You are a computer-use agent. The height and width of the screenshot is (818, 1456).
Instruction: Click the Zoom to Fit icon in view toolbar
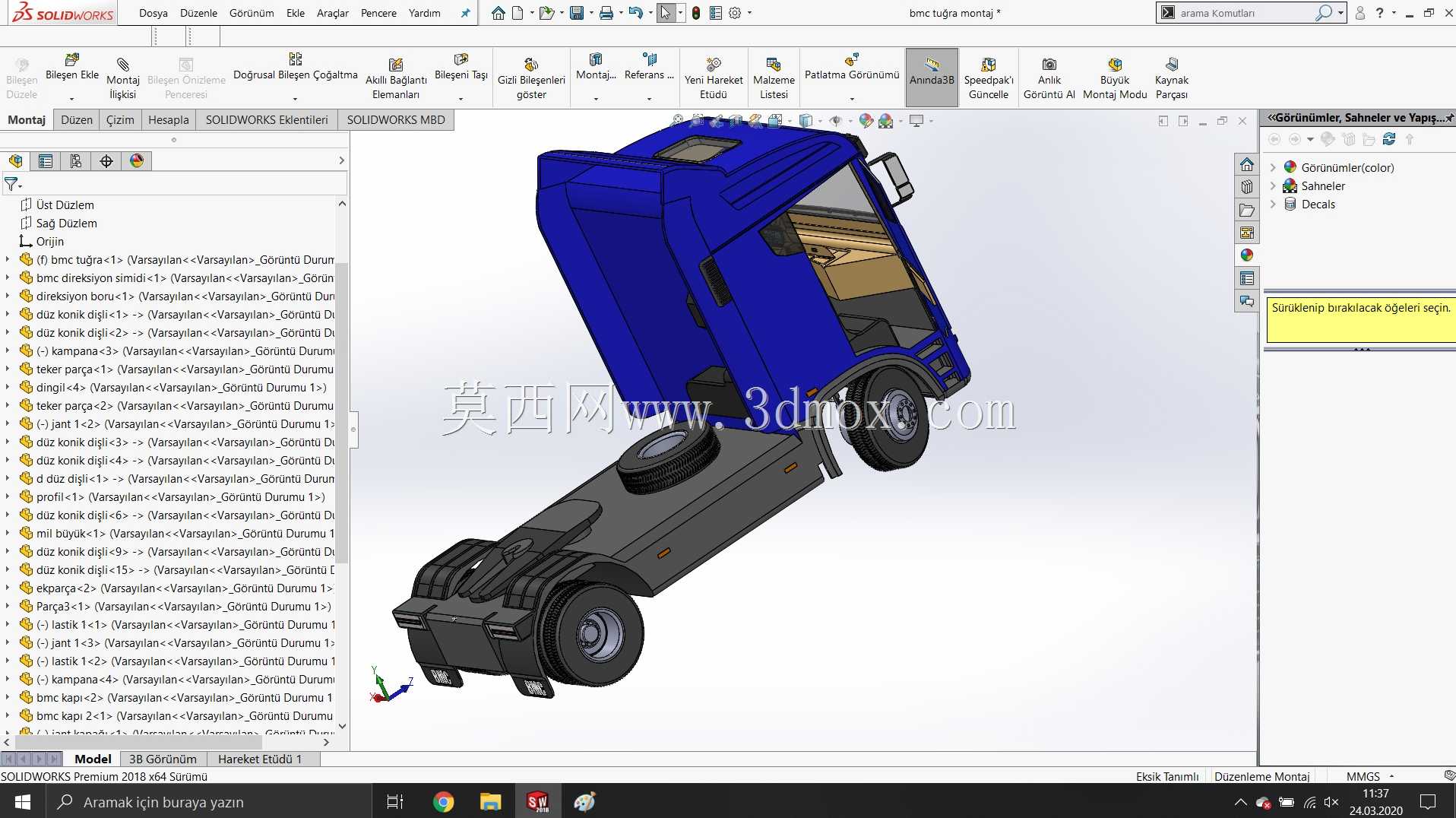678,120
